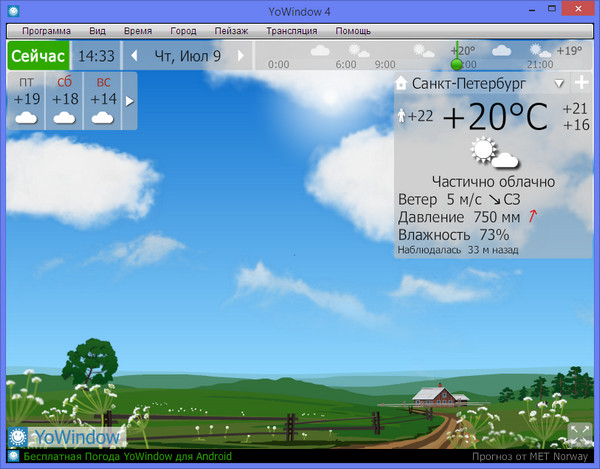Click the Прогноз от MET Norway credit
This screenshot has height=469, width=600.
[532, 457]
